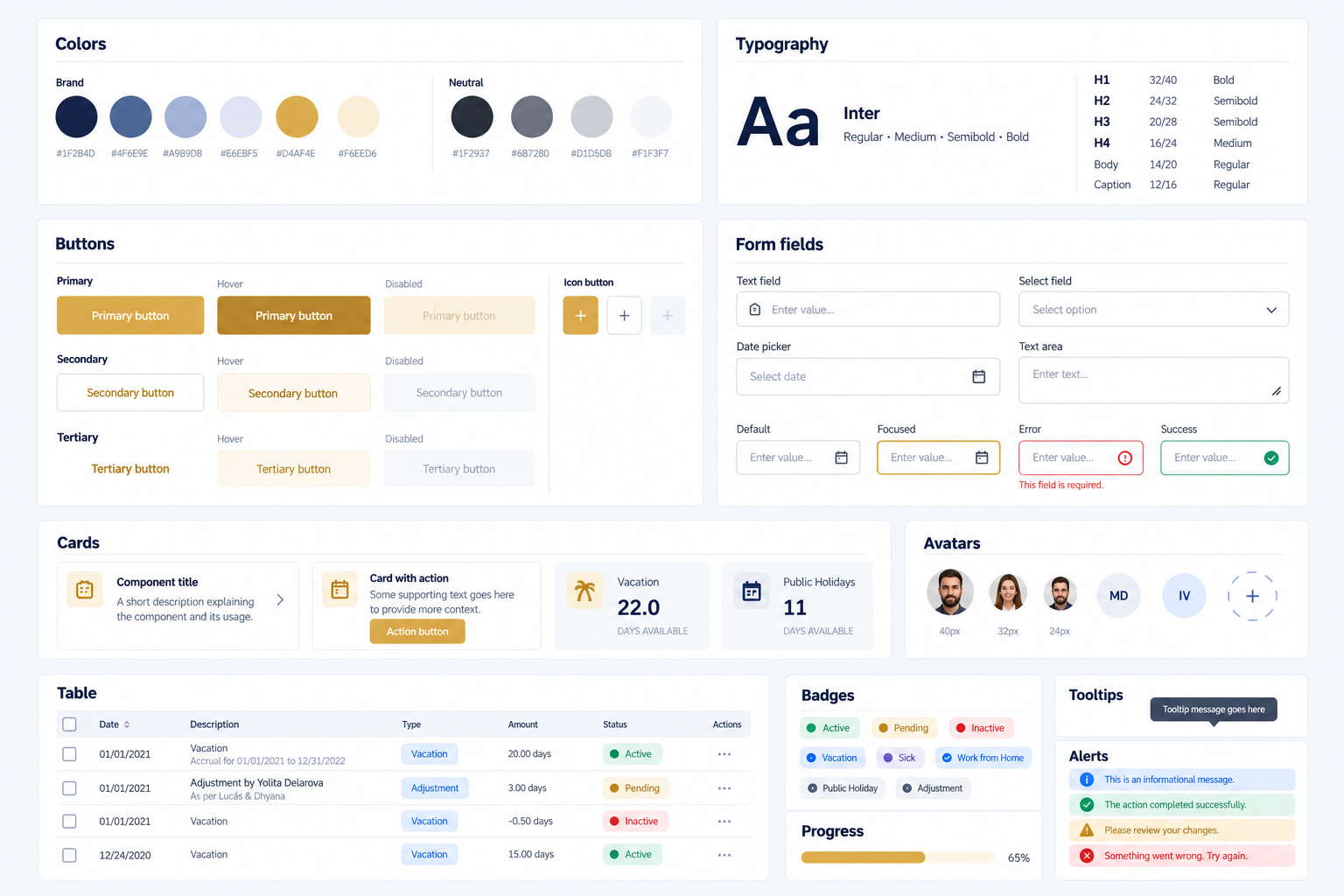The width and height of the screenshot is (1344, 896).
Task: Click the calendar icon on Public Holidays card
Action: (752, 591)
